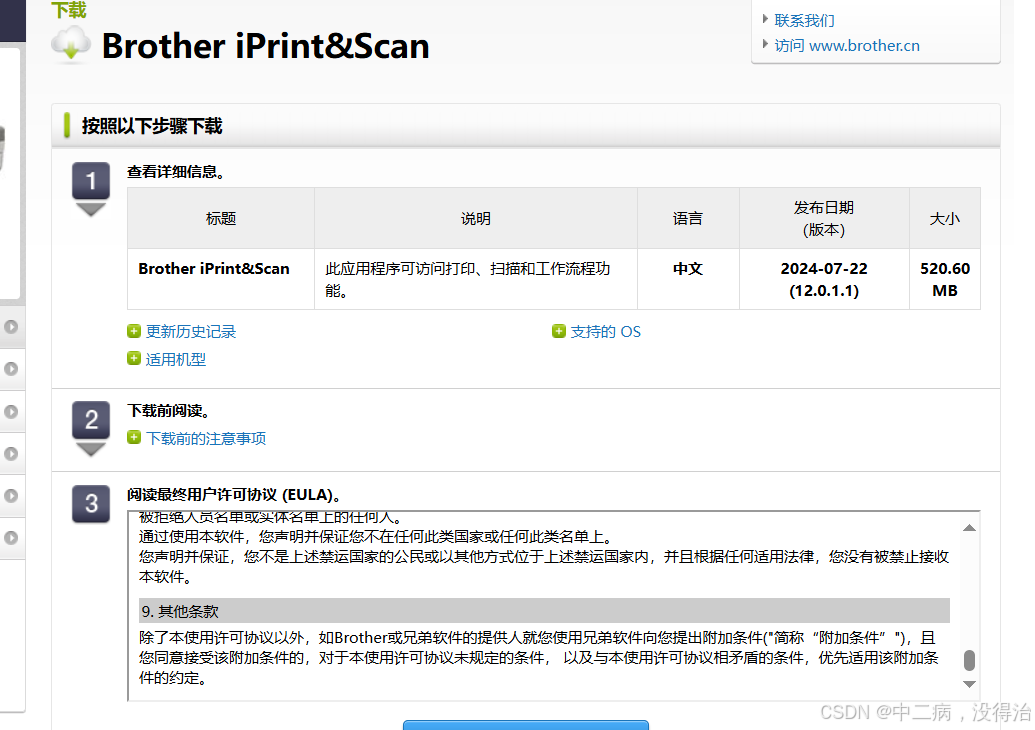This screenshot has height=730, width=1035.
Task: Click the 按照以下步骤下载 section heading
Action: coord(152,126)
